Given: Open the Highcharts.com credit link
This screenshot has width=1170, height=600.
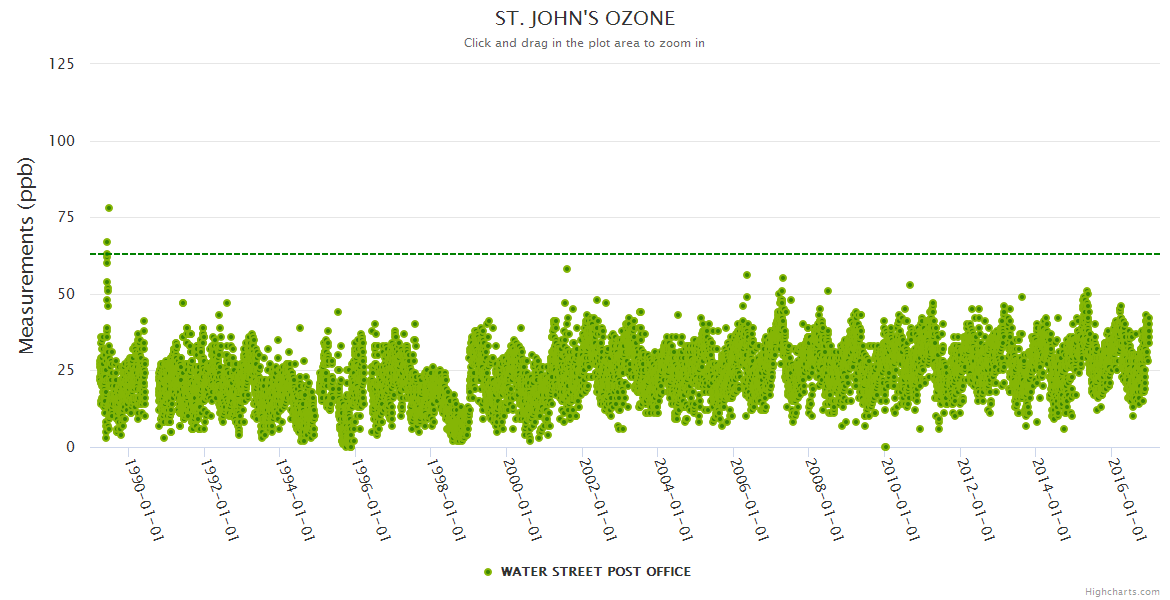Looking at the screenshot, I should click(x=1122, y=592).
